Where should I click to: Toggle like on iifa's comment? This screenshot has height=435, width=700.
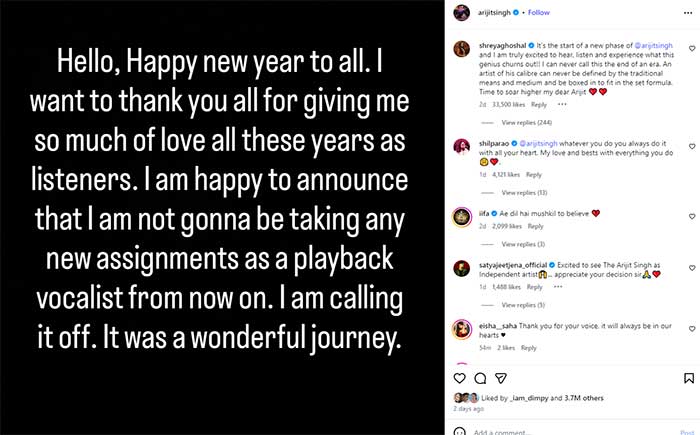tap(692, 216)
